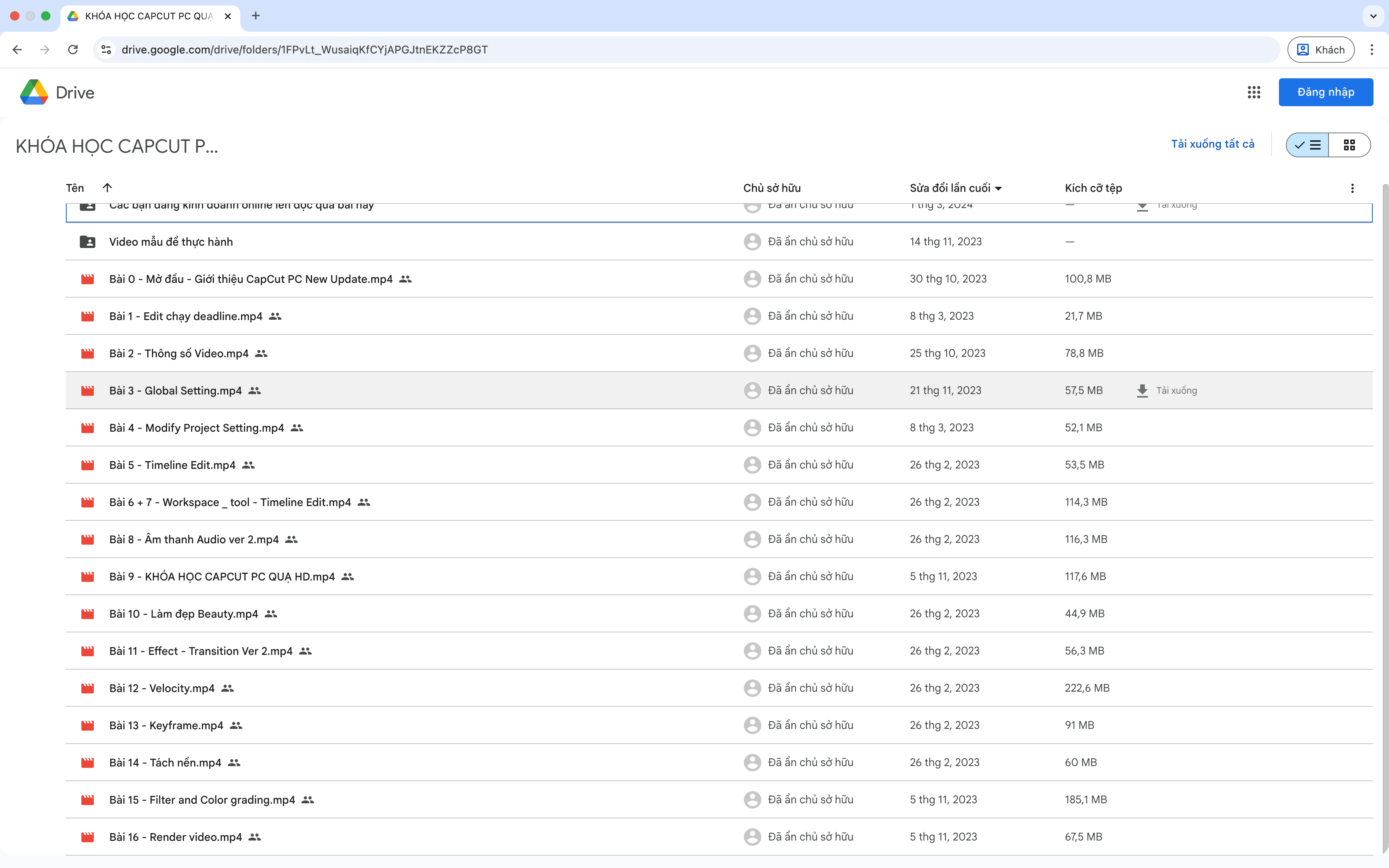Open the tab search chevron in tab strip
This screenshot has height=868, width=1389.
(1373, 16)
